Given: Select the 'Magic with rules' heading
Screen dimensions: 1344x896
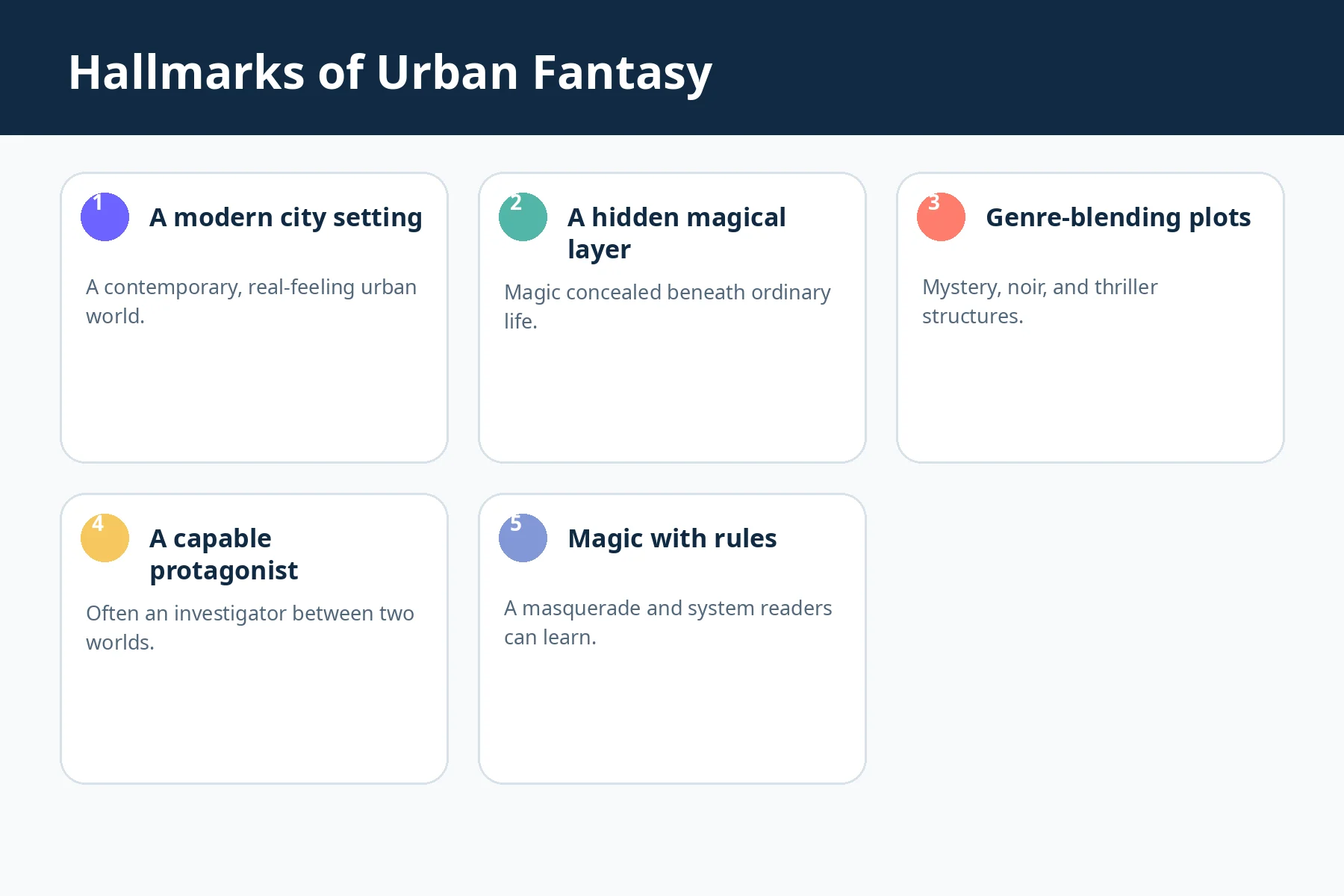Looking at the screenshot, I should pyautogui.click(x=672, y=538).
